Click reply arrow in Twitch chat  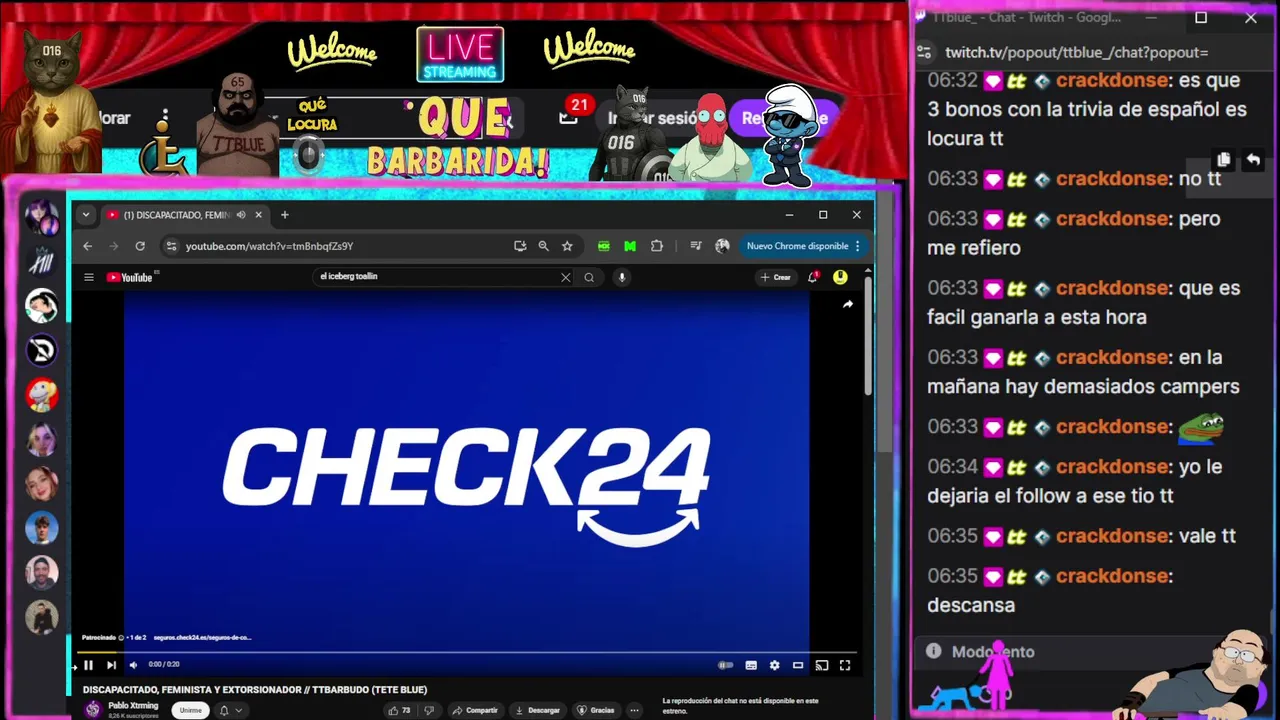[x=1253, y=160]
